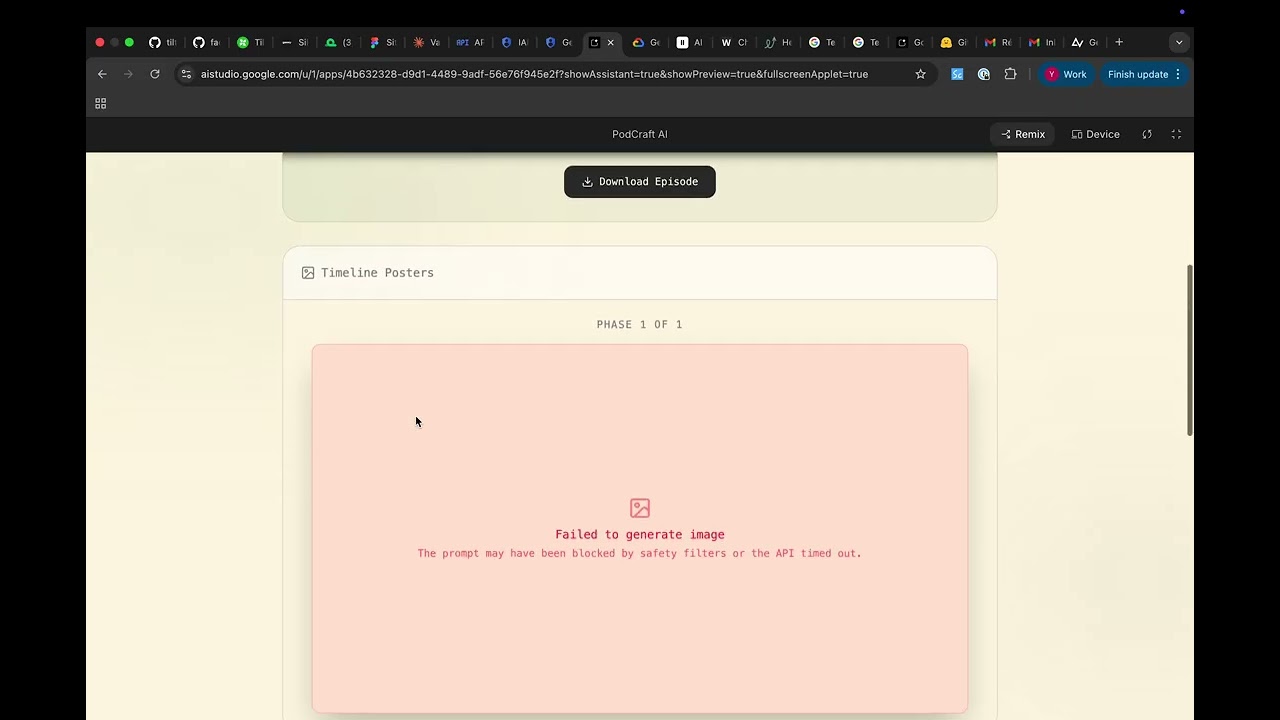Enter fullscreen using the expand icon
The width and height of the screenshot is (1280, 720).
(1176, 134)
